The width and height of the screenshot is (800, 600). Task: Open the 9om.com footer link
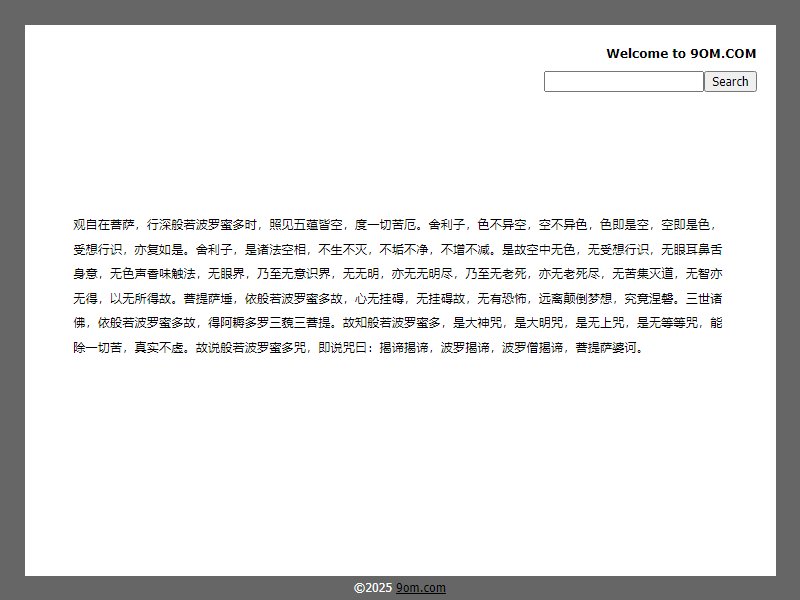click(421, 588)
